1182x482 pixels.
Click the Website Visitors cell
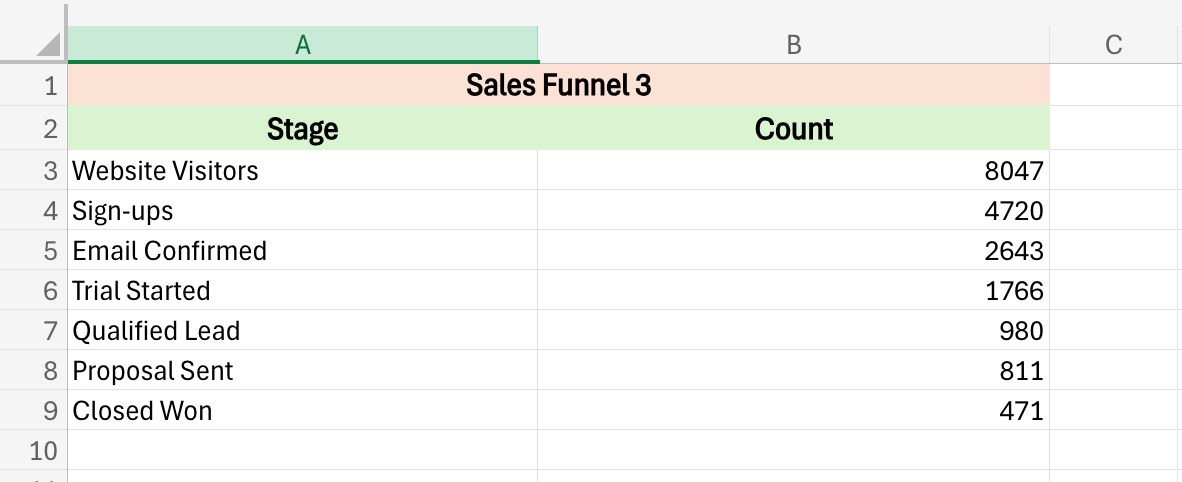[x=302, y=171]
